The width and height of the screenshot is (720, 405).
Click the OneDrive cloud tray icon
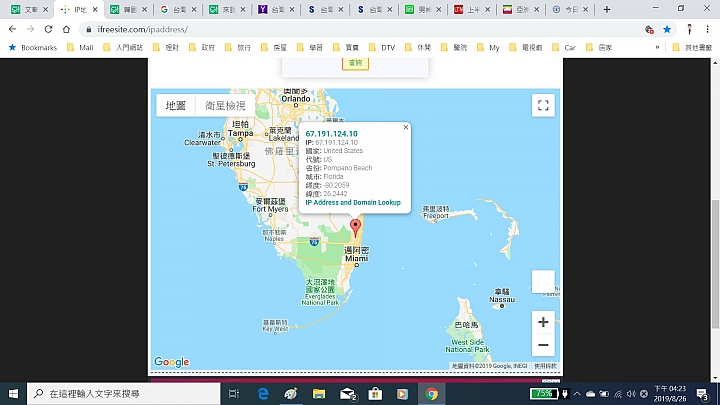pos(591,394)
